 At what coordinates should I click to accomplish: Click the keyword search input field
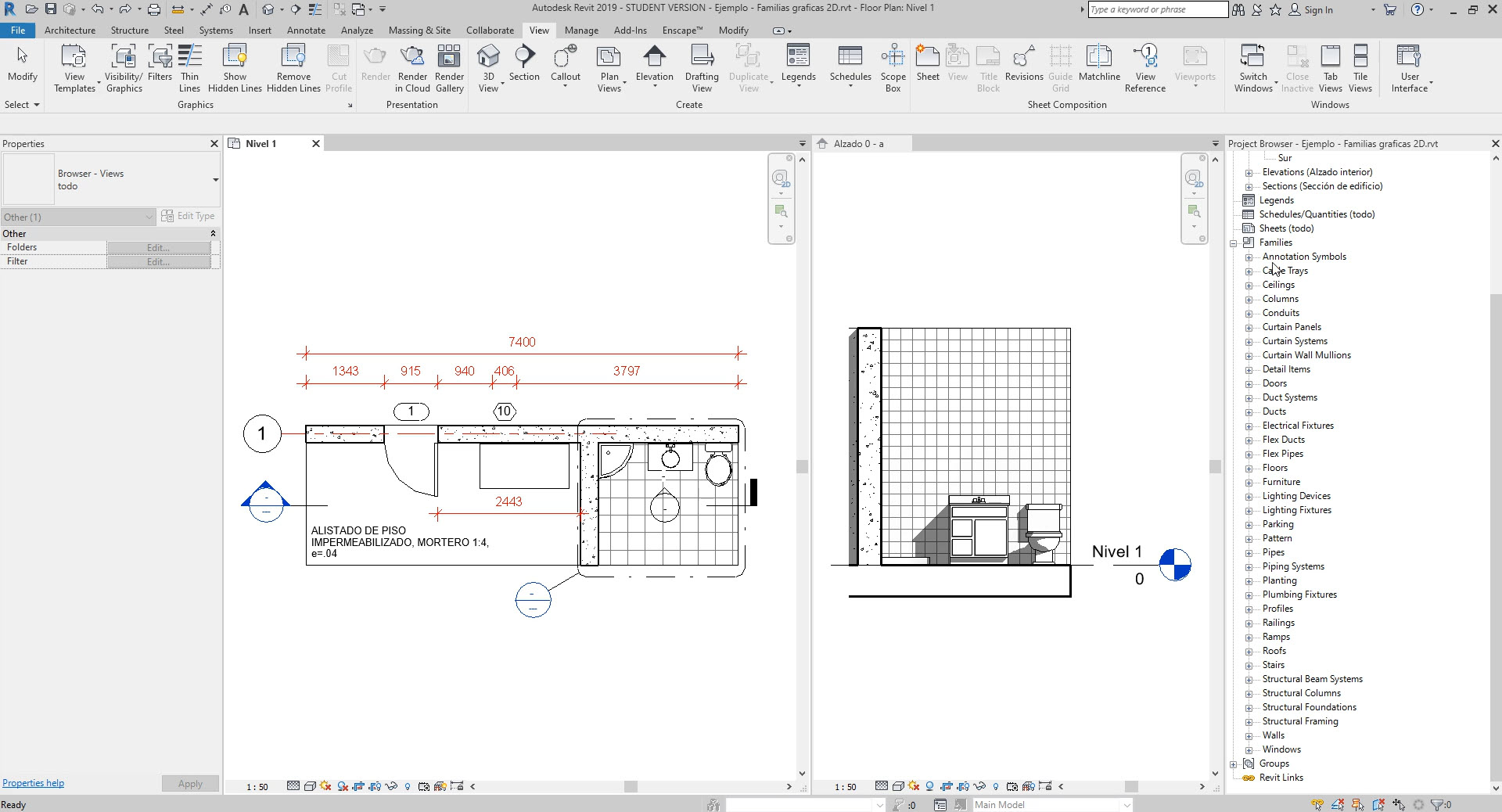pos(1158,9)
